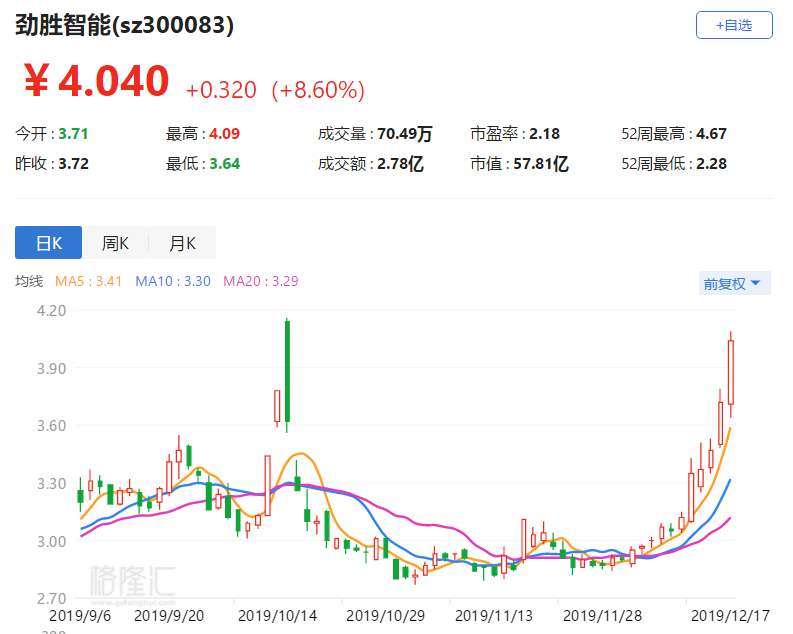Click the 成交量 volume 70.49万
This screenshot has height=634, width=793.
[405, 134]
